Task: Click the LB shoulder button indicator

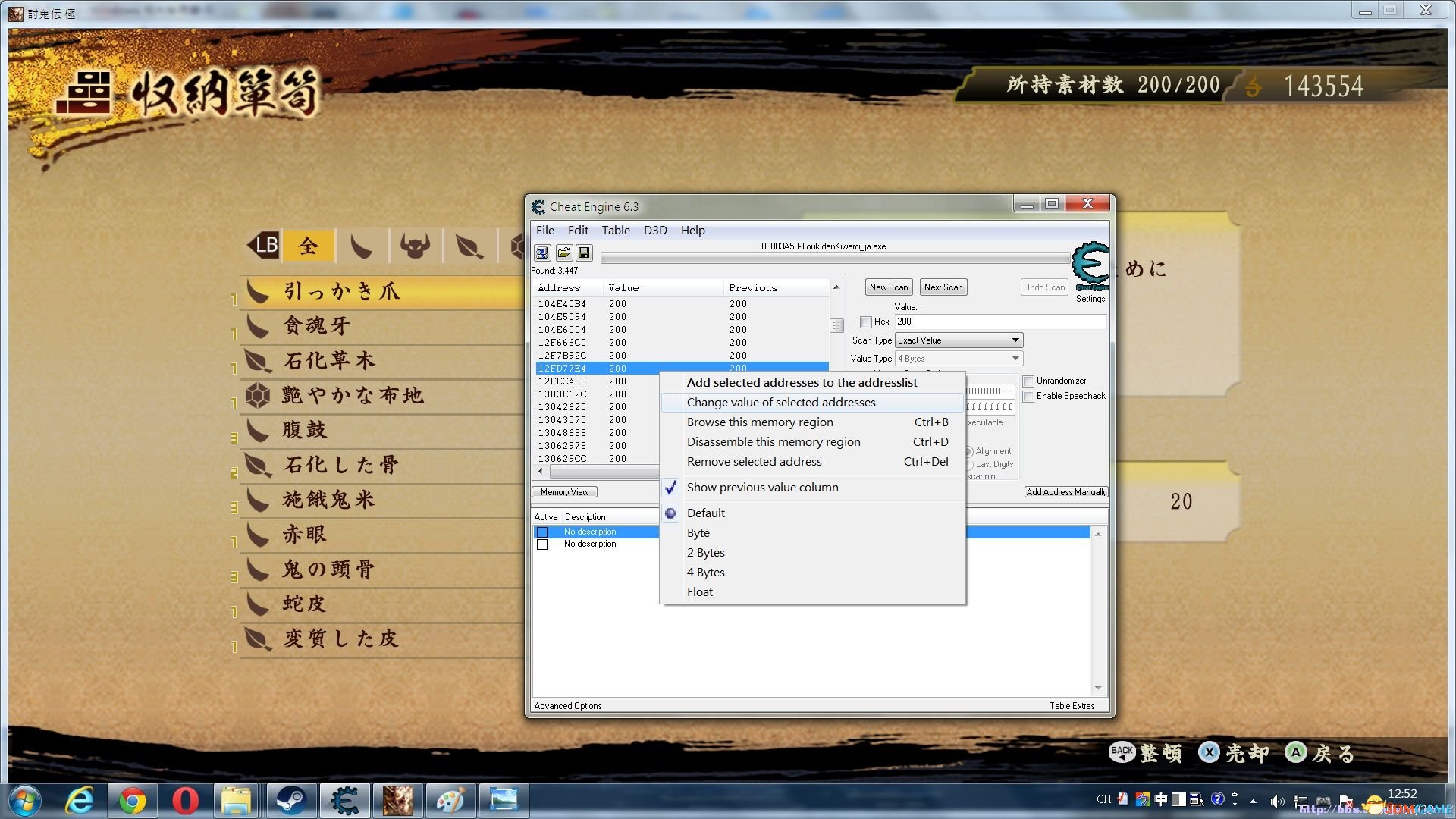Action: [x=263, y=245]
